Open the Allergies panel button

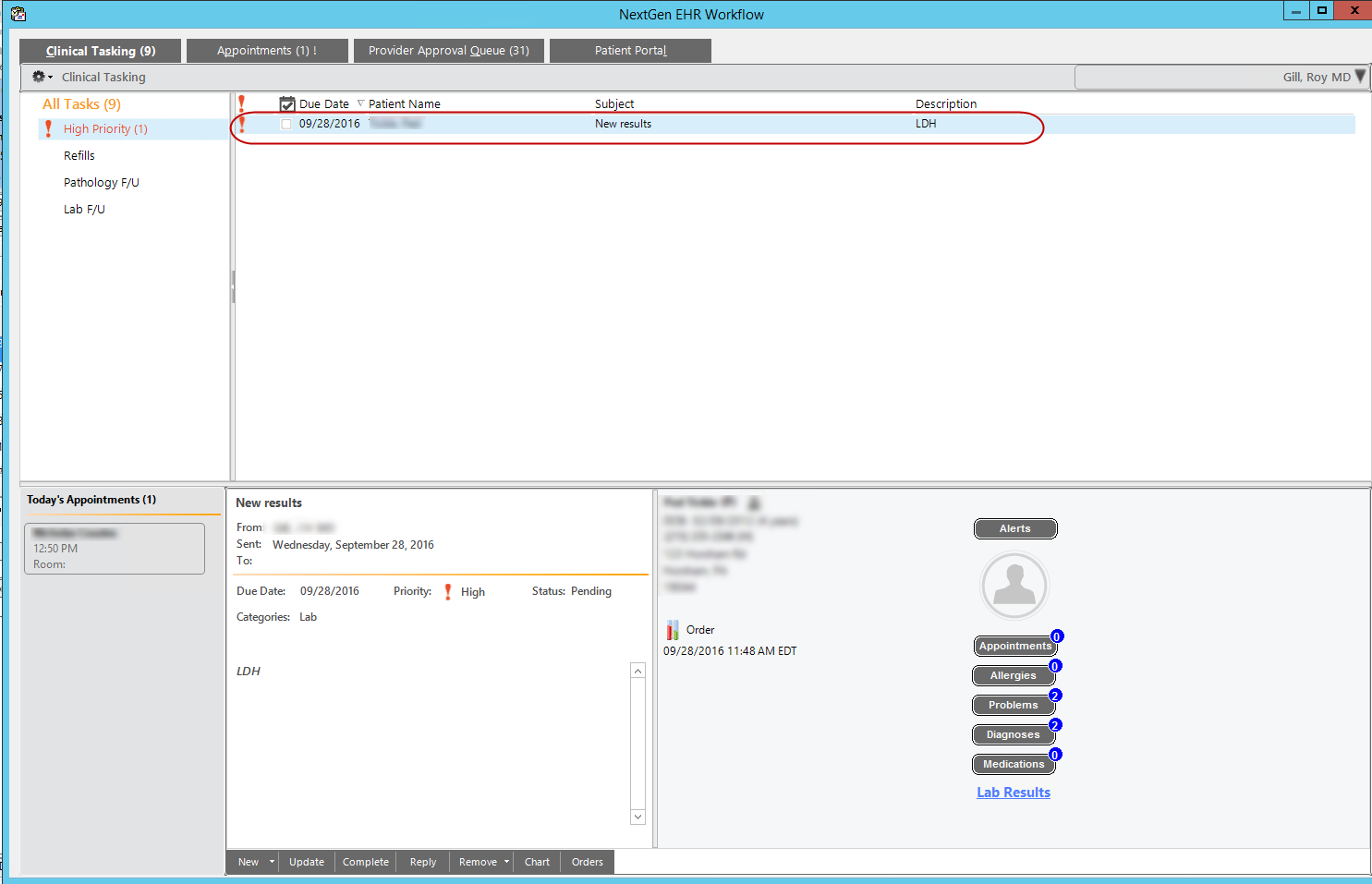pos(1014,676)
